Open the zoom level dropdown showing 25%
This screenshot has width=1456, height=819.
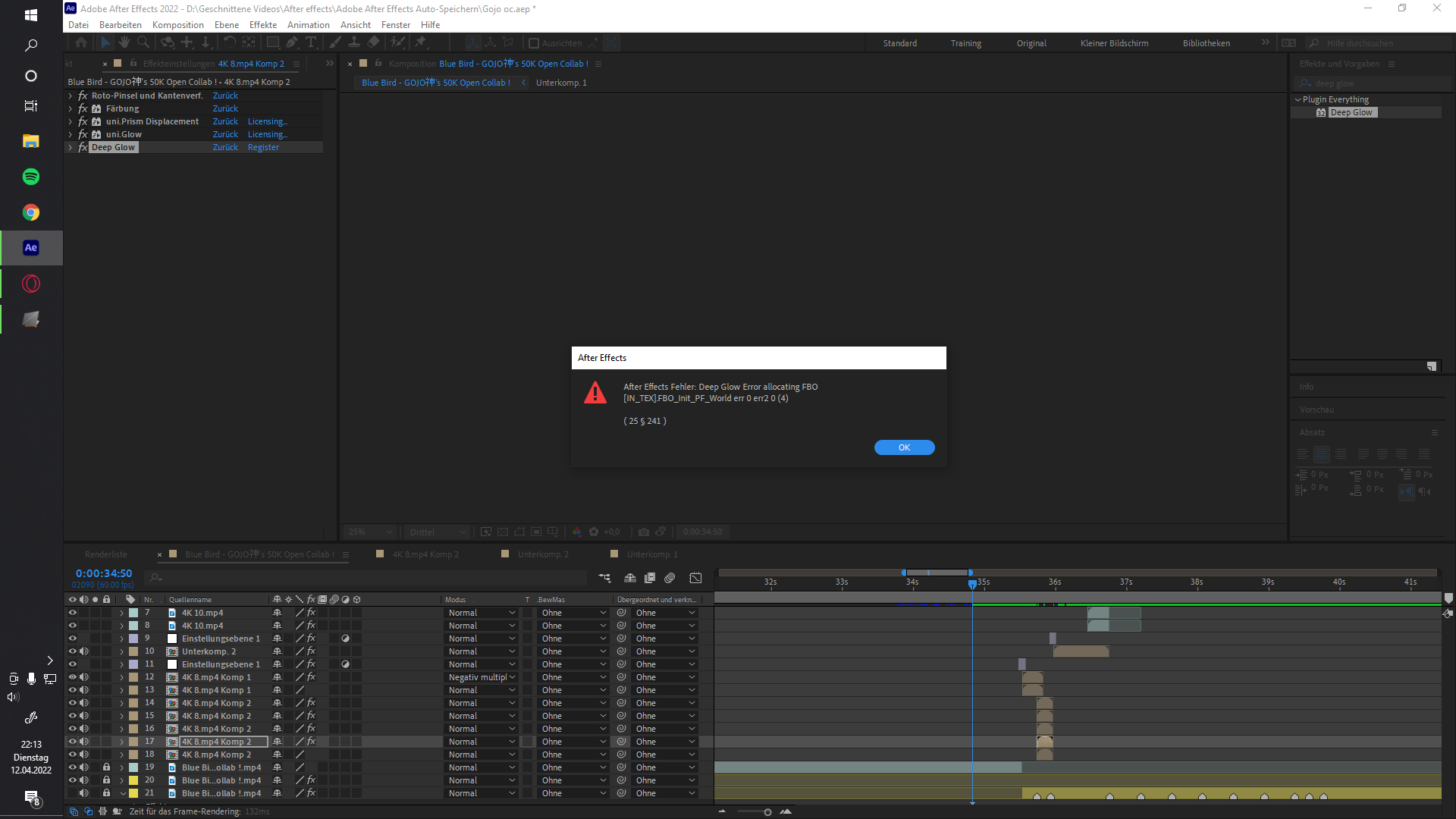[369, 532]
